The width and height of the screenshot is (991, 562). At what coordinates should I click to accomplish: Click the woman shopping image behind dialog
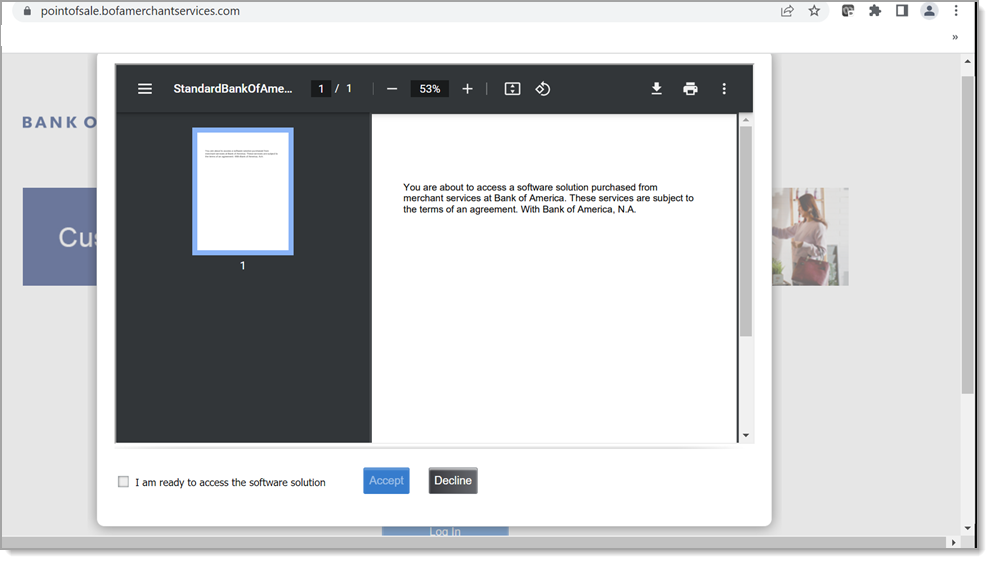[x=810, y=236]
